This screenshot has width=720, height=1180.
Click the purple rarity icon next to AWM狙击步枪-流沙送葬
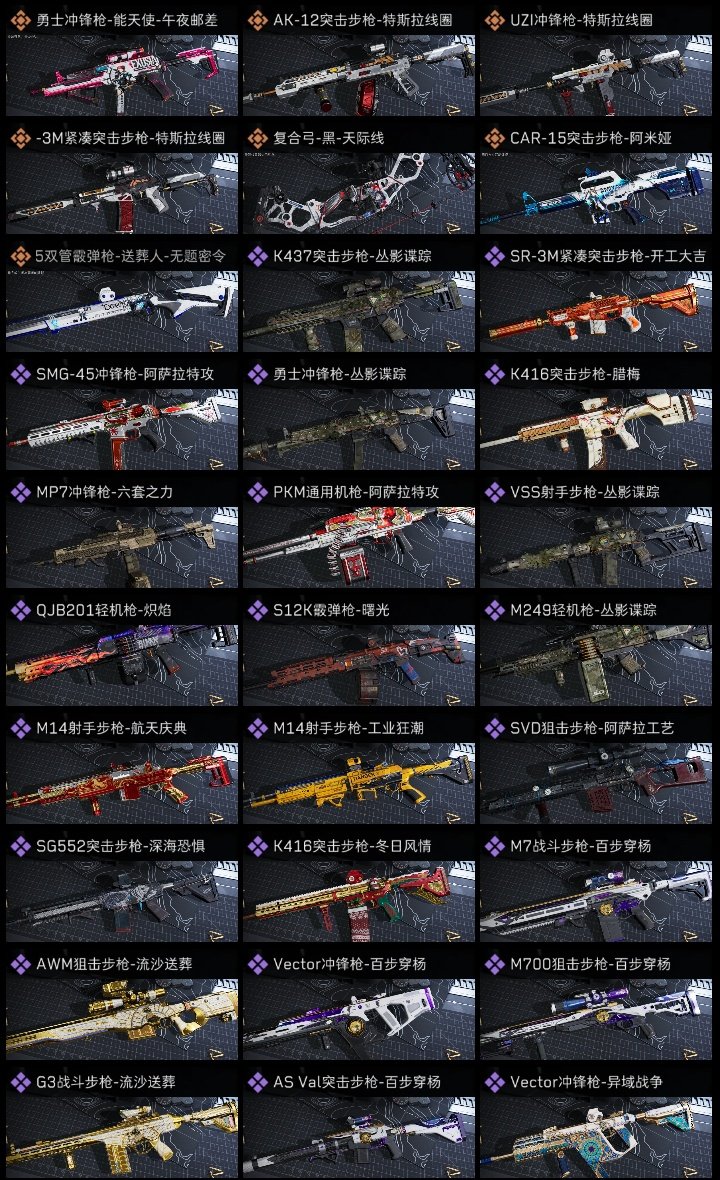20,964
